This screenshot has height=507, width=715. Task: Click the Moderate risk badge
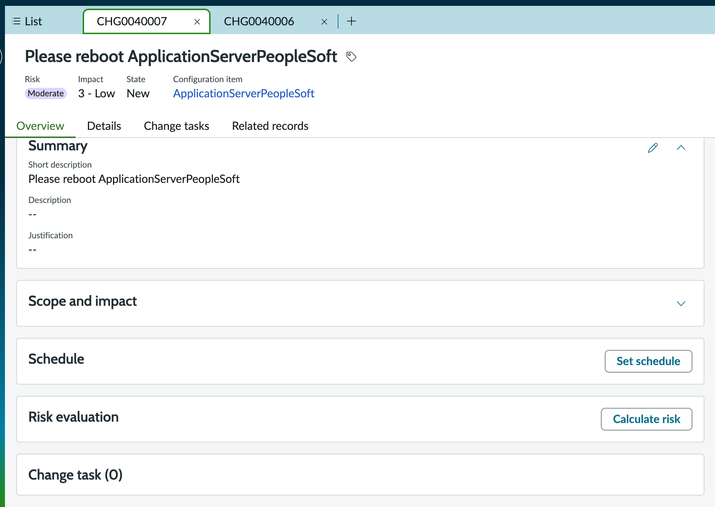[46, 94]
